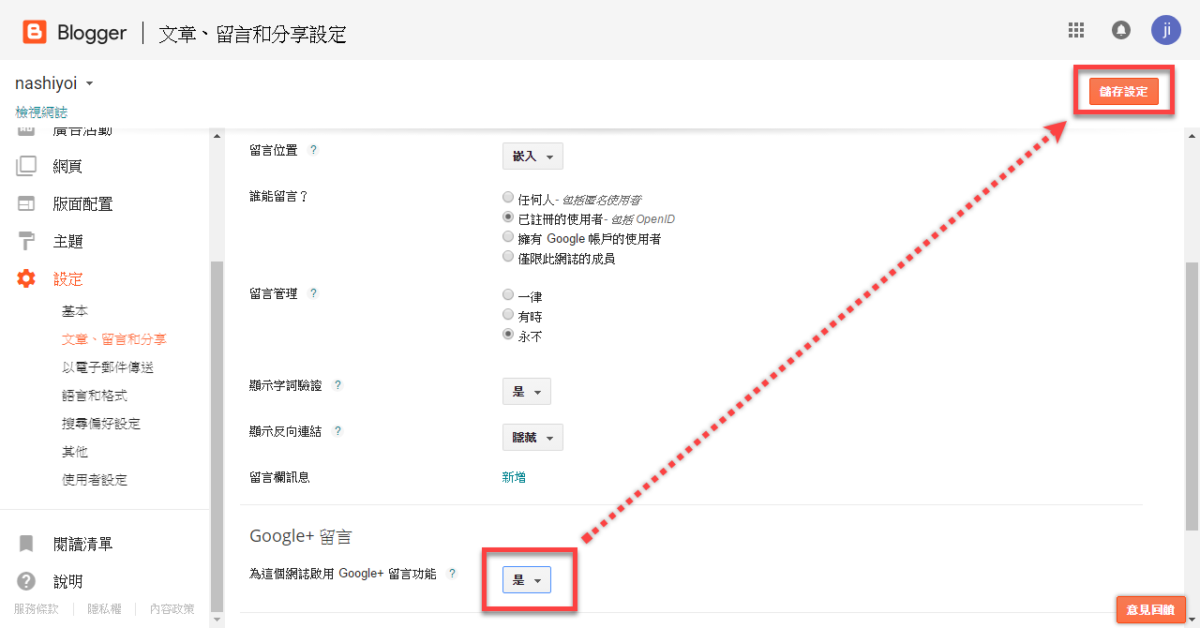
Task: Click help icon beside 留言位置
Action: (313, 150)
